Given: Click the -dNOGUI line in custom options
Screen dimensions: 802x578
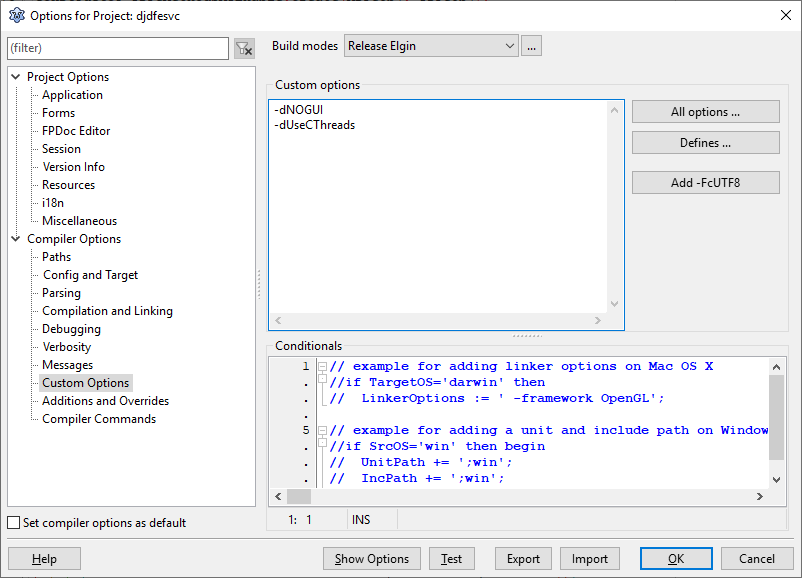Looking at the screenshot, I should pos(299,110).
